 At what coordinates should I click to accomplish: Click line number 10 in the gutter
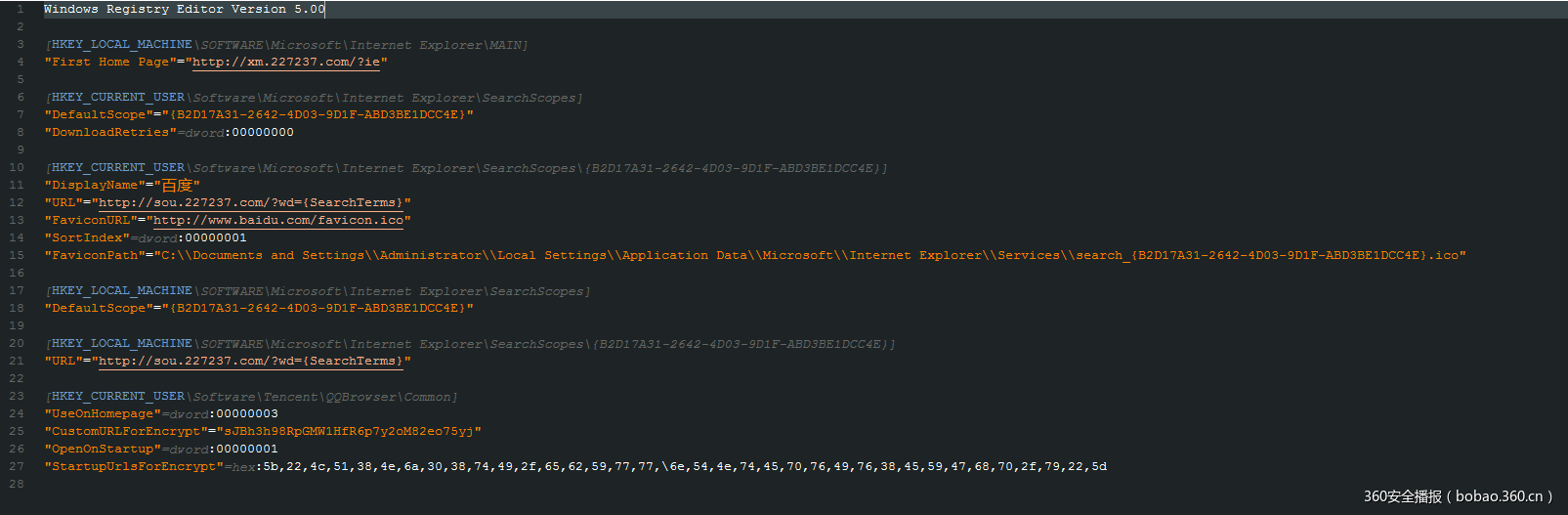(x=17, y=168)
